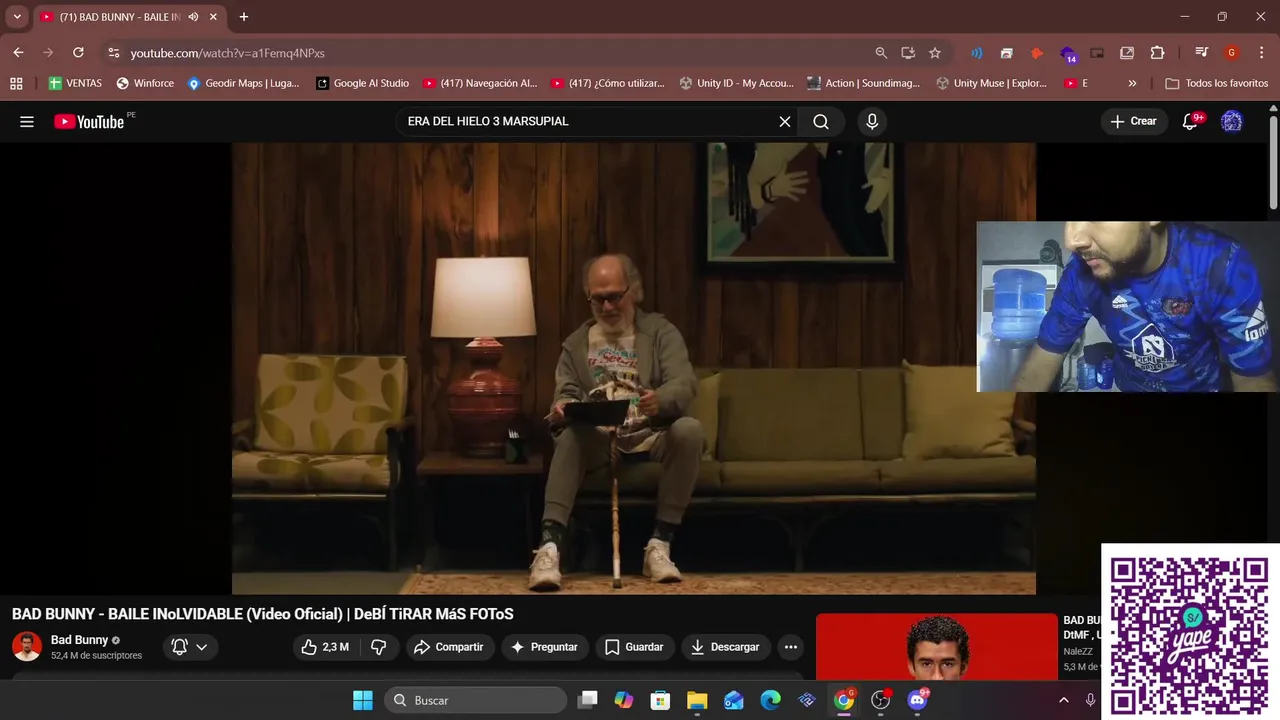Open the orange bird extension icon
The image size is (1280, 720).
[x=1037, y=53]
